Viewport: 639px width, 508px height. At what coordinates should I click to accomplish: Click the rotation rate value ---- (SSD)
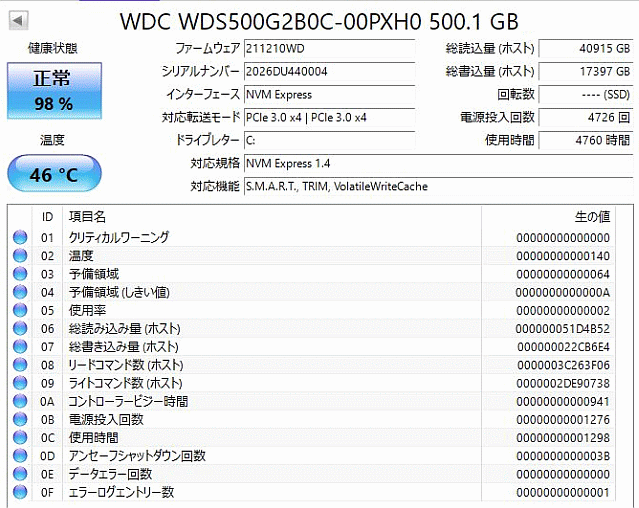pos(586,95)
